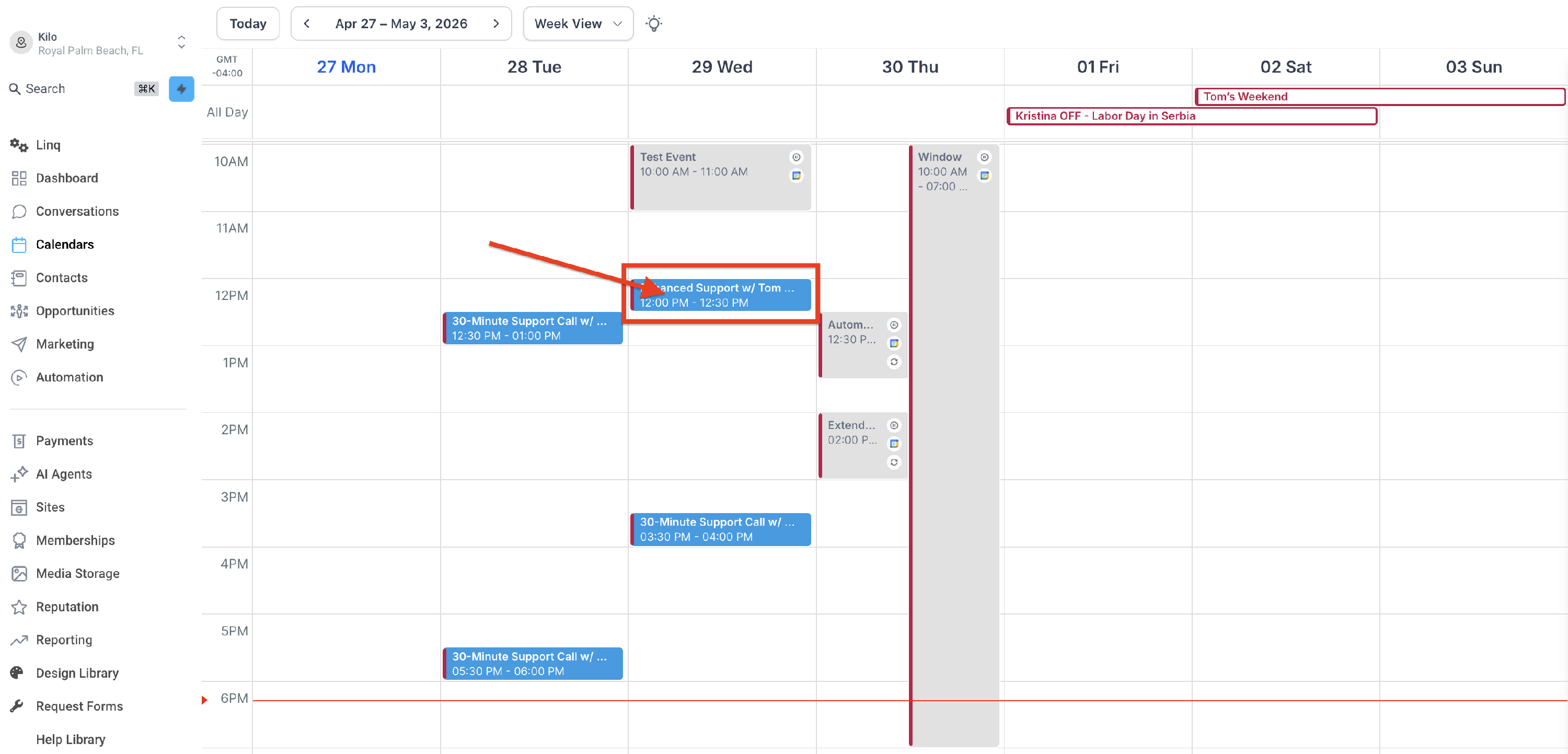
Task: Click the recurring icon on Autom... event
Action: coord(894,362)
